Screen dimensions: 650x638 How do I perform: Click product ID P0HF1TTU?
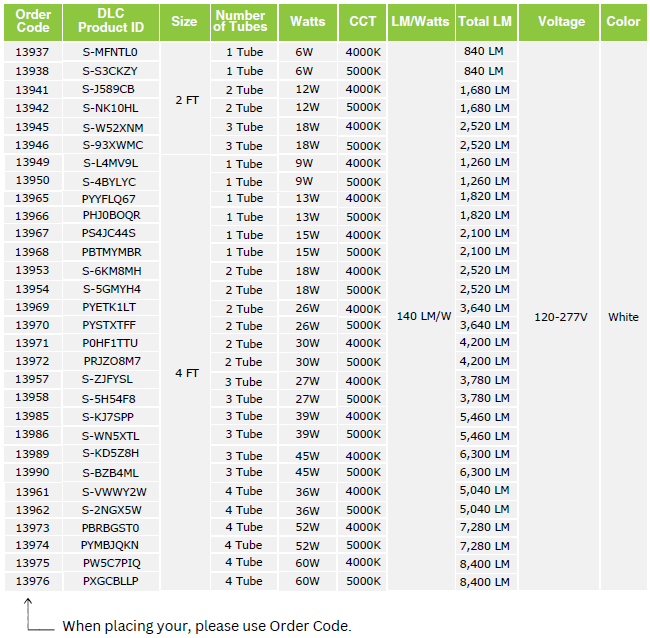pyautogui.click(x=110, y=343)
